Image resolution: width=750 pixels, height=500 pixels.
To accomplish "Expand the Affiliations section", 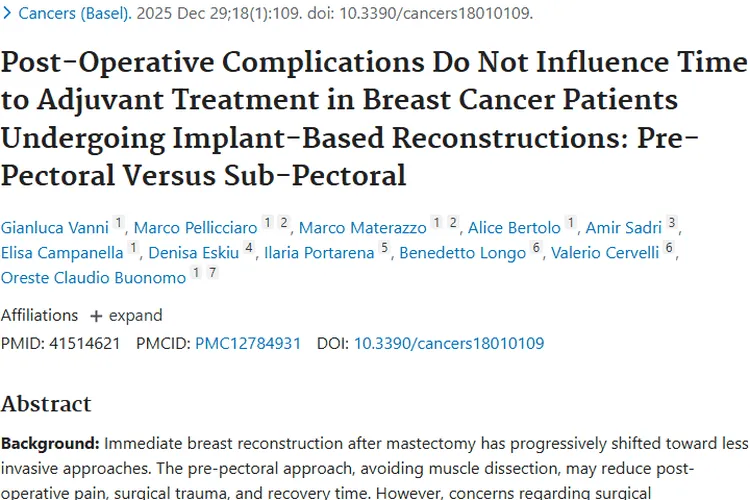I will [126, 316].
